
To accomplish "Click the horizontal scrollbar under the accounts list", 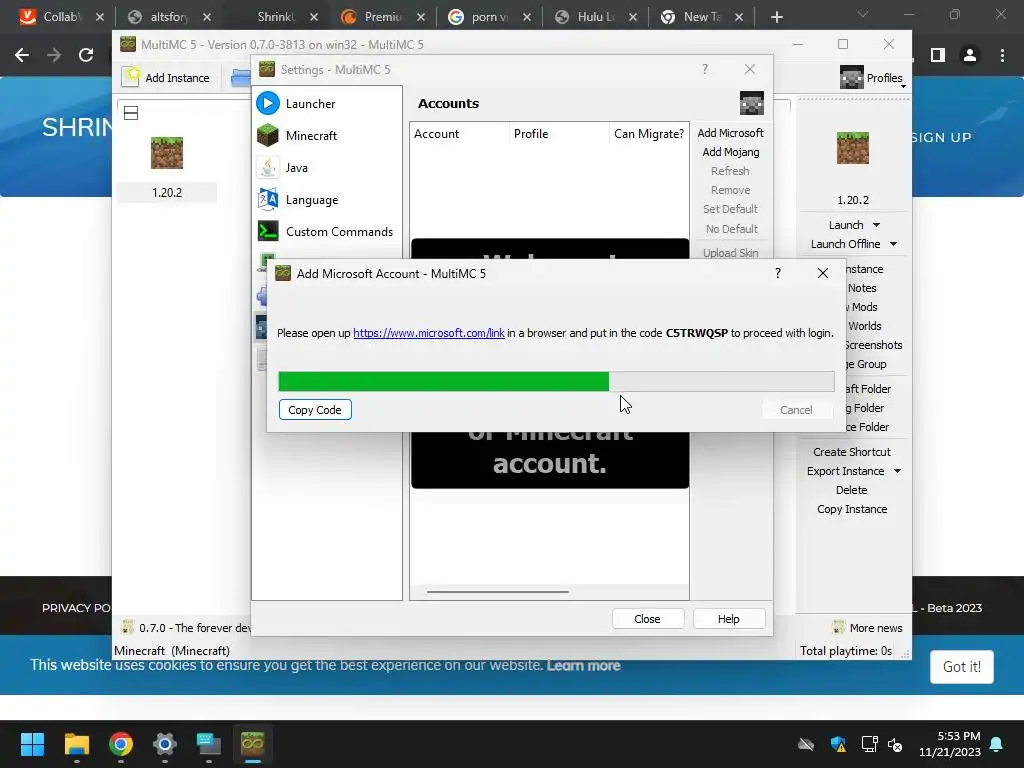I will (x=498, y=592).
